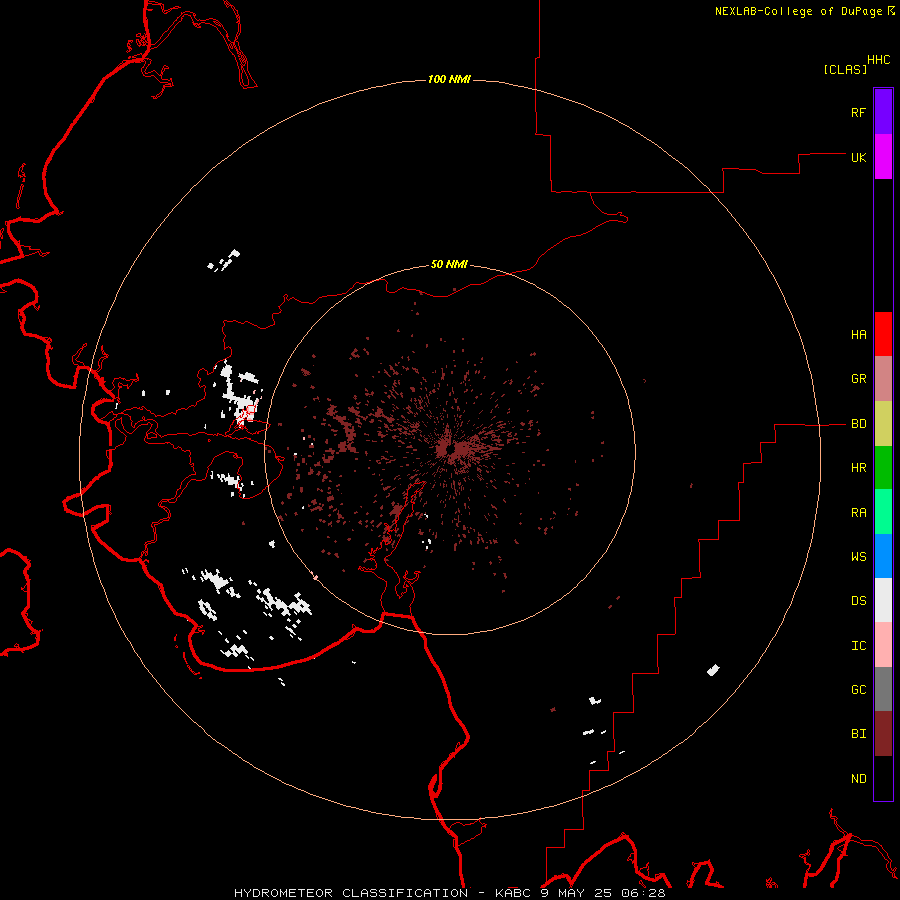900x900 pixels.
Task: Click the RA legend label
Action: click(x=858, y=513)
